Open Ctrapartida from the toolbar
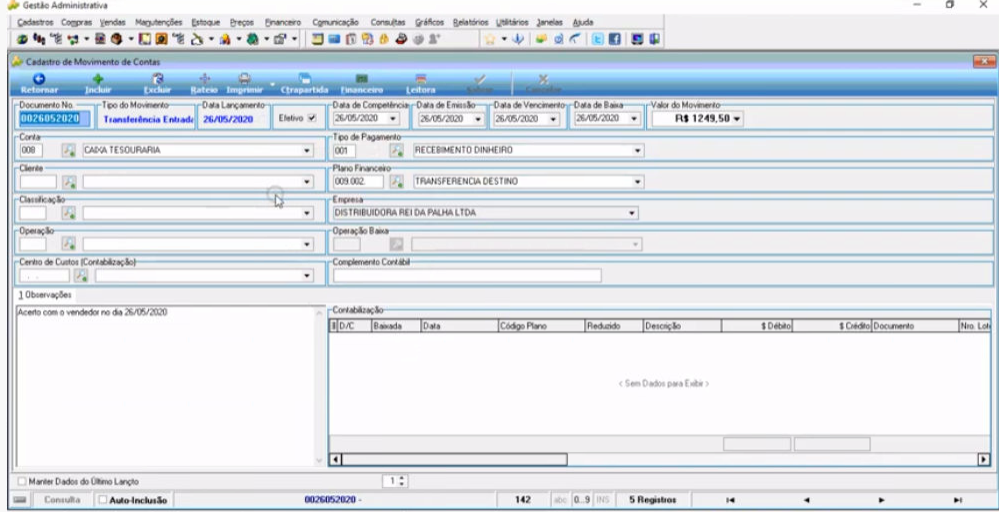Image resolution: width=999 pixels, height=512 pixels. point(305,83)
